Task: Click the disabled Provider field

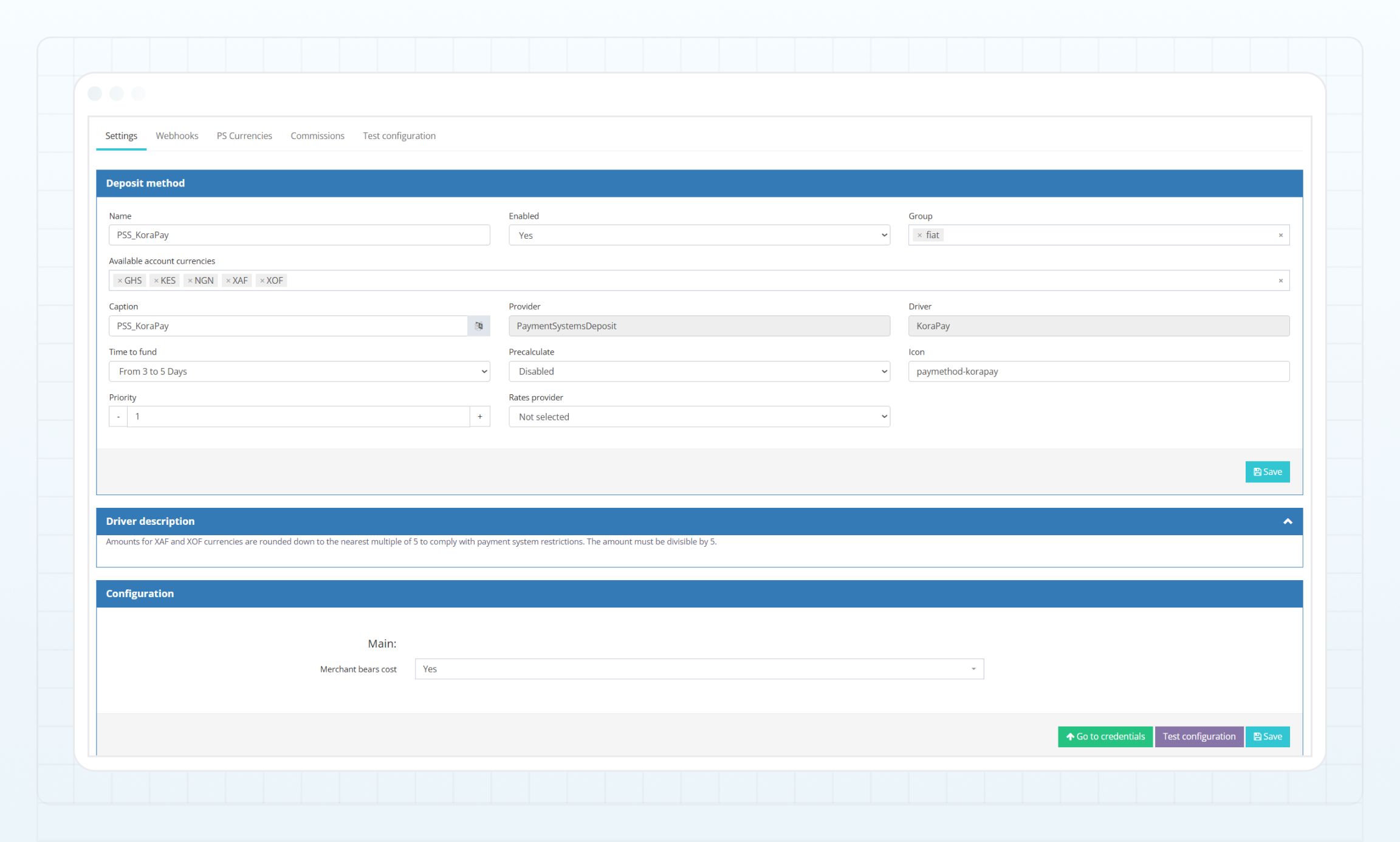Action: (x=699, y=326)
